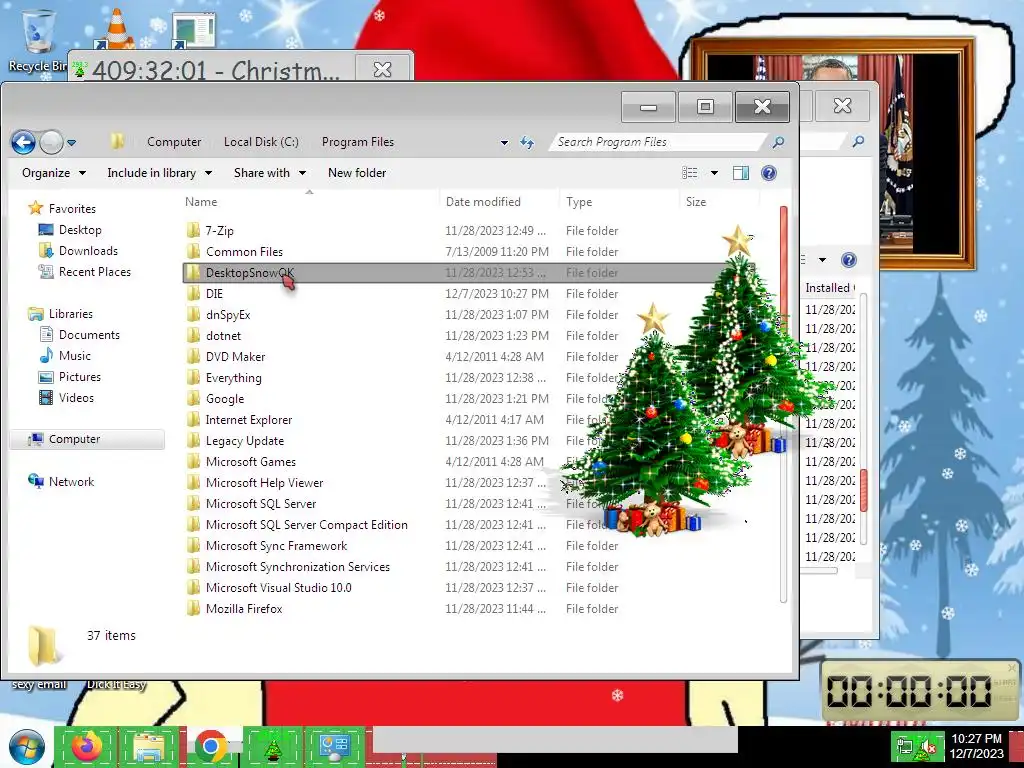The width and height of the screenshot is (1024, 768).
Task: Open Explorer Help question mark icon
Action: coord(769,173)
